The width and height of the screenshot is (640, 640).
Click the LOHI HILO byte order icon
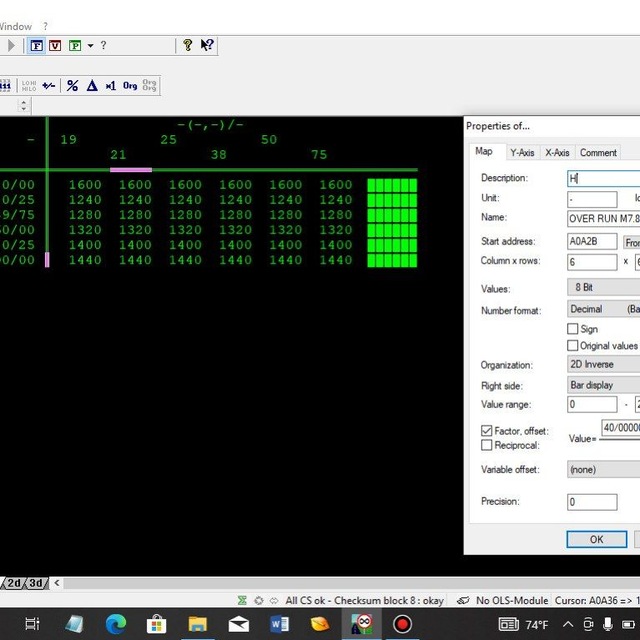(29, 86)
